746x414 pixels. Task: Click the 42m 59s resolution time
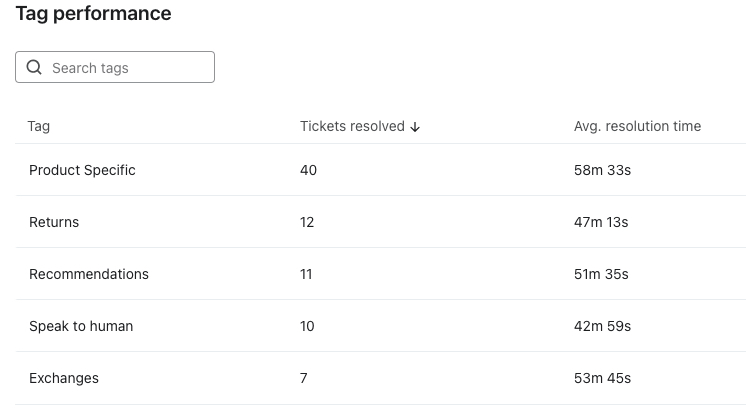click(x=602, y=326)
